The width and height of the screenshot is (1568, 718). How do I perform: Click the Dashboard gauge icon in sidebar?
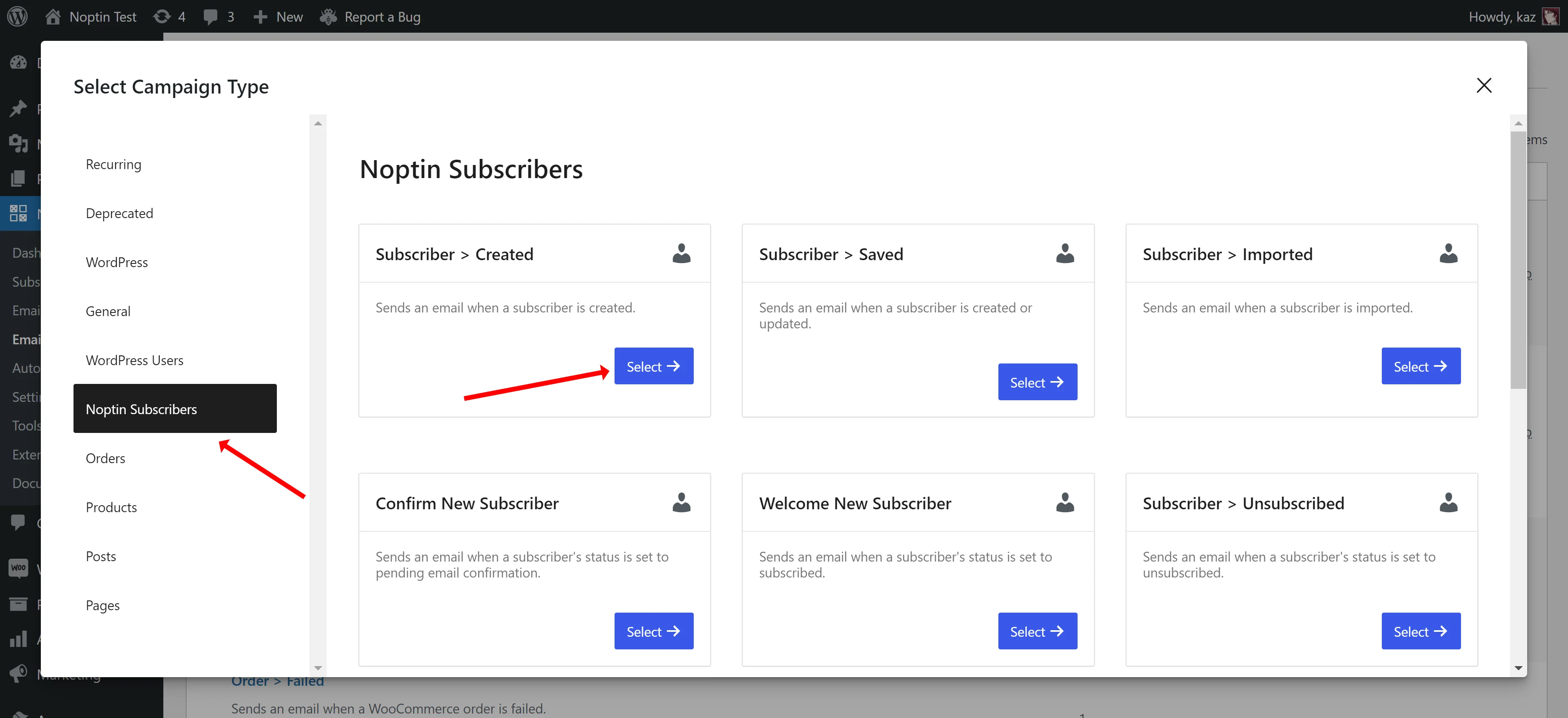pos(18,62)
